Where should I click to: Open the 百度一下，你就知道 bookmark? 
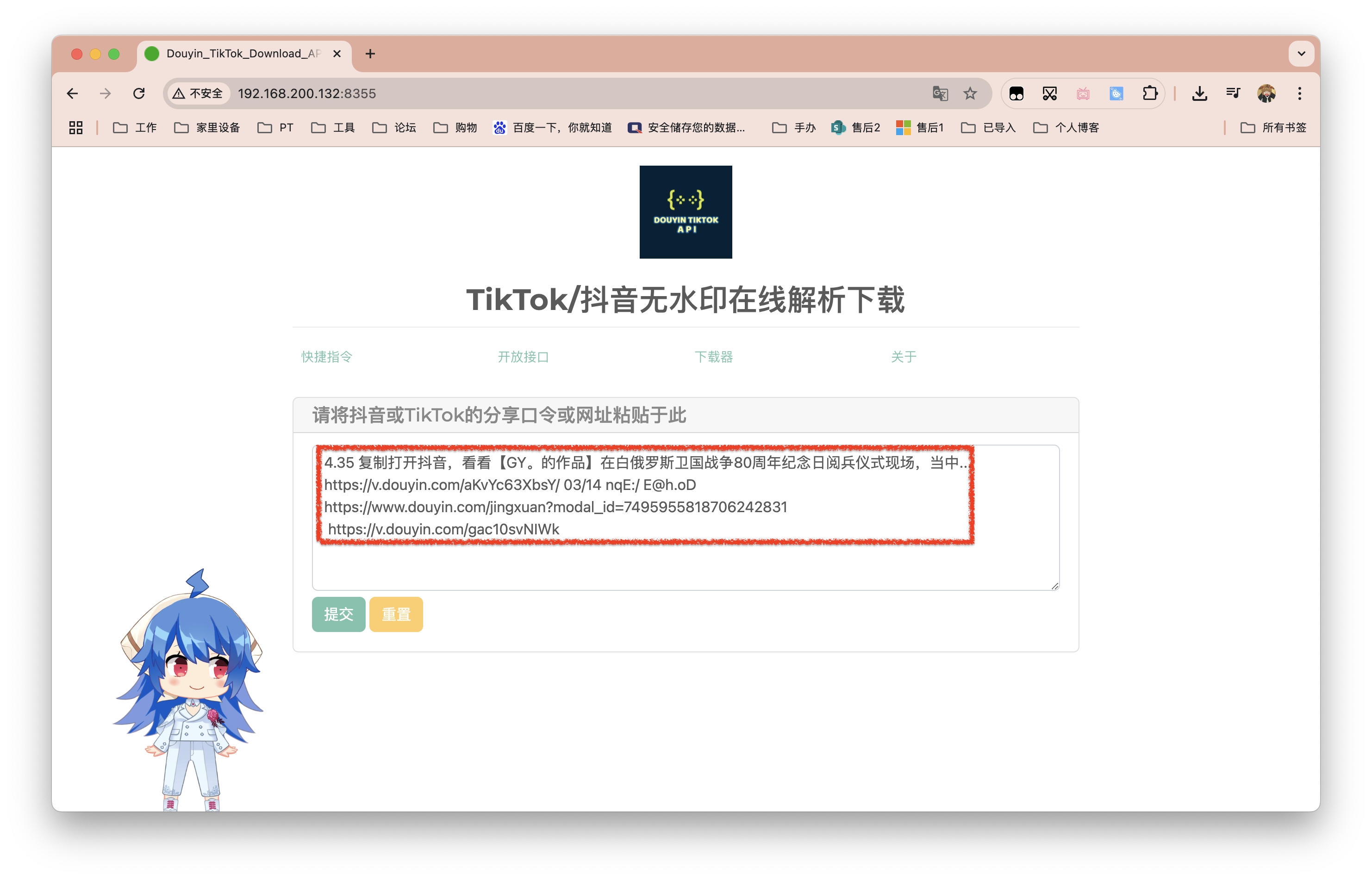click(553, 127)
